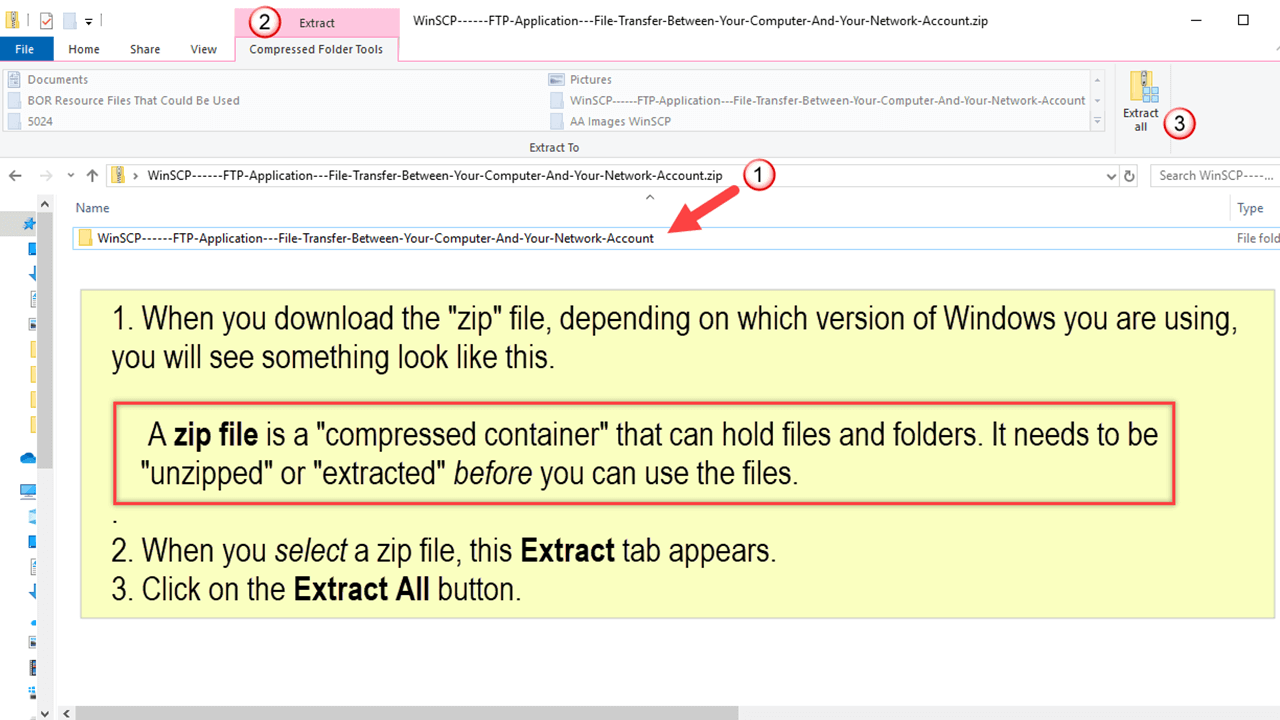Viewport: 1280px width, 720px height.
Task: Open the Recent locations dropdown arrow
Action: (70, 176)
